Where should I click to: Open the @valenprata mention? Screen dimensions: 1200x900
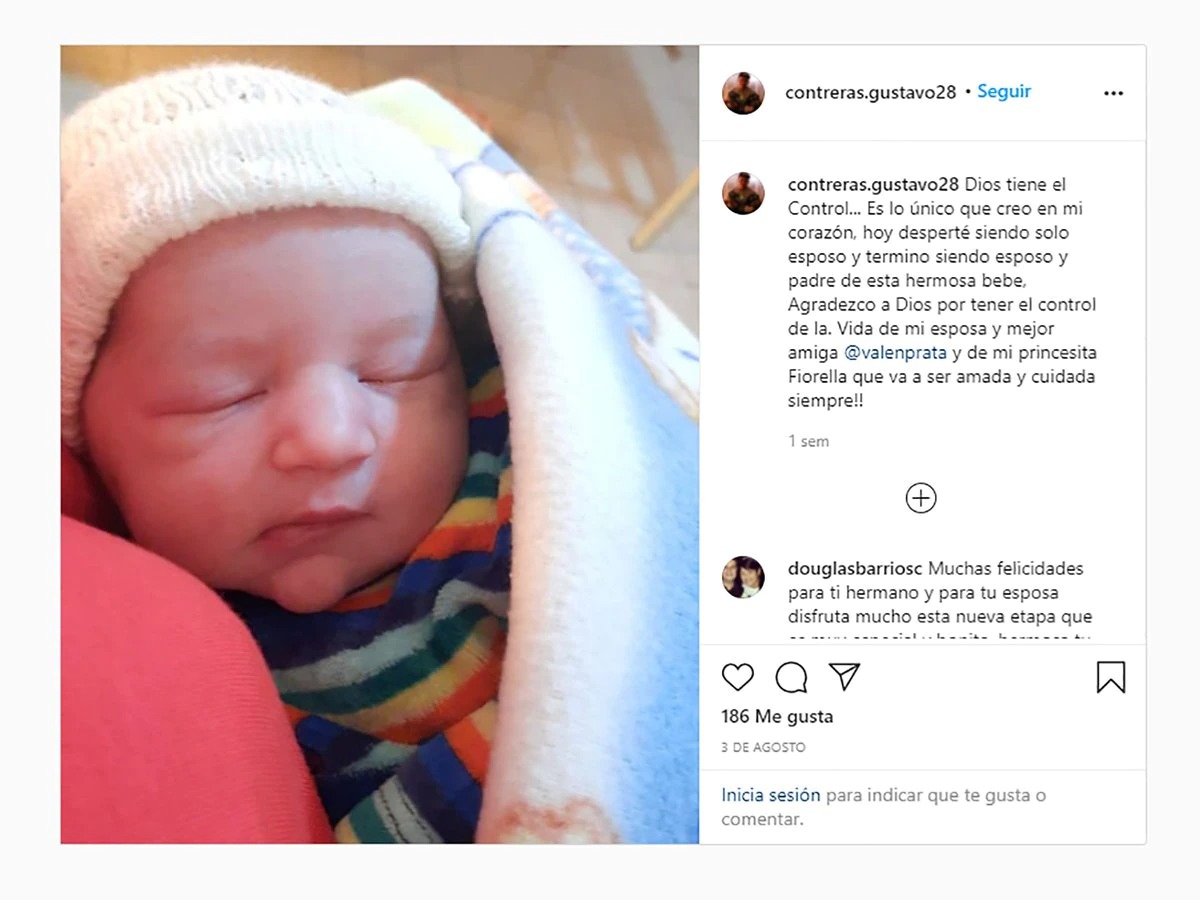[895, 353]
